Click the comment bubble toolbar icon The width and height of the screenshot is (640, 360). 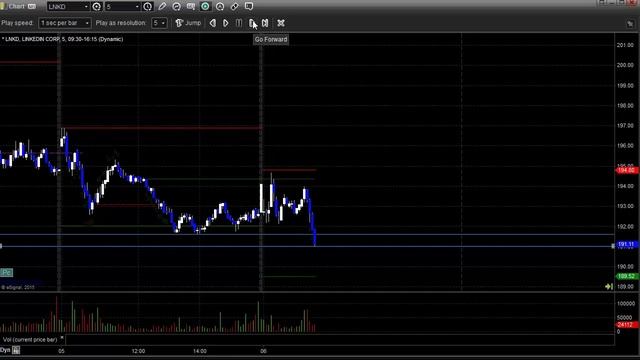tap(249, 7)
